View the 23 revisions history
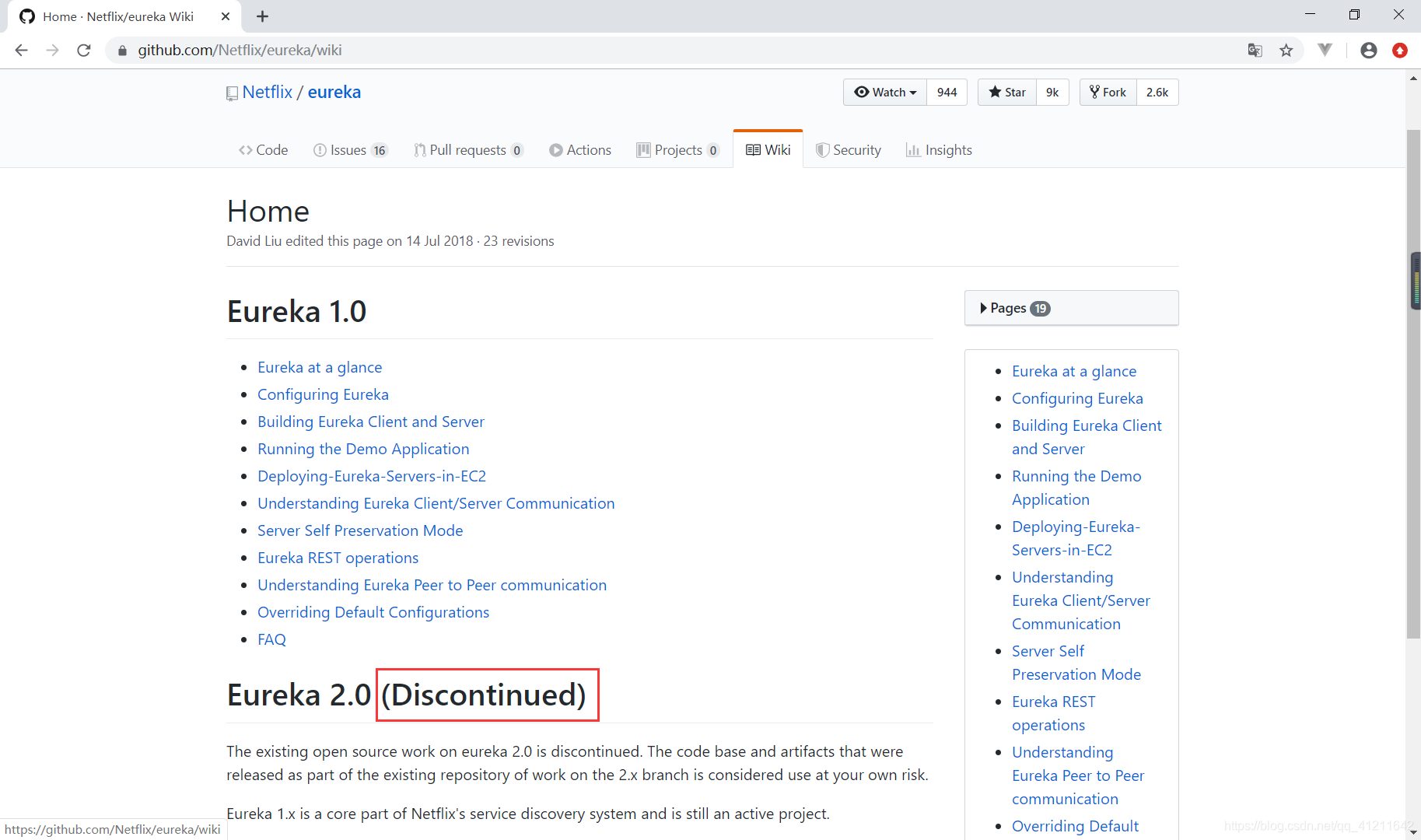The width and height of the screenshot is (1421, 840). (519, 241)
